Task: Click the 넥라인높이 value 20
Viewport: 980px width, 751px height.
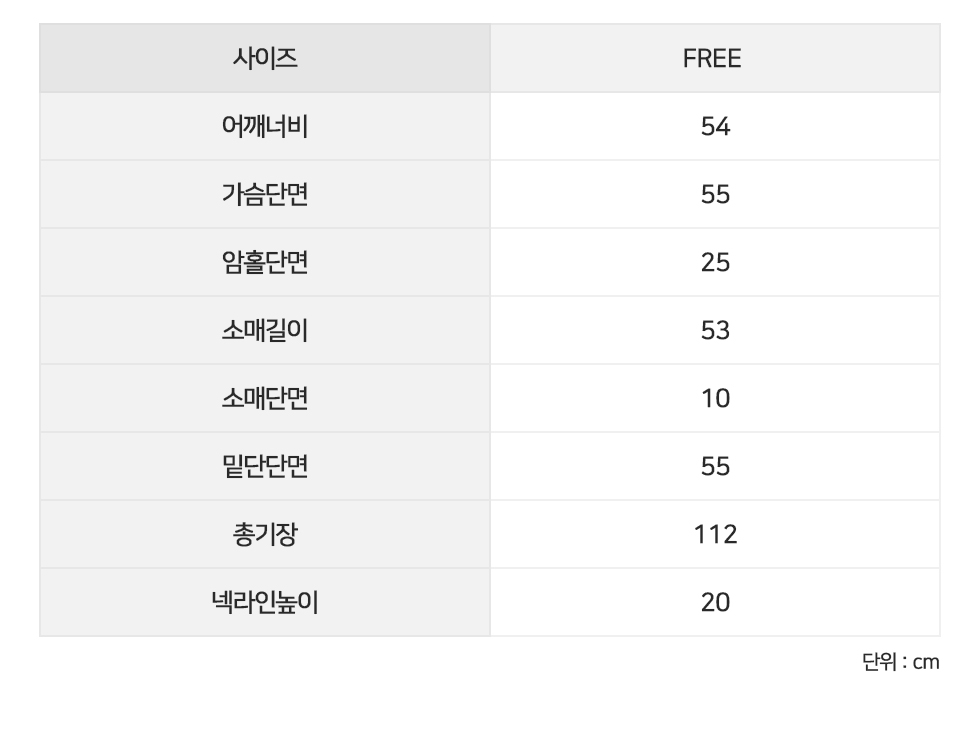Action: pos(715,603)
